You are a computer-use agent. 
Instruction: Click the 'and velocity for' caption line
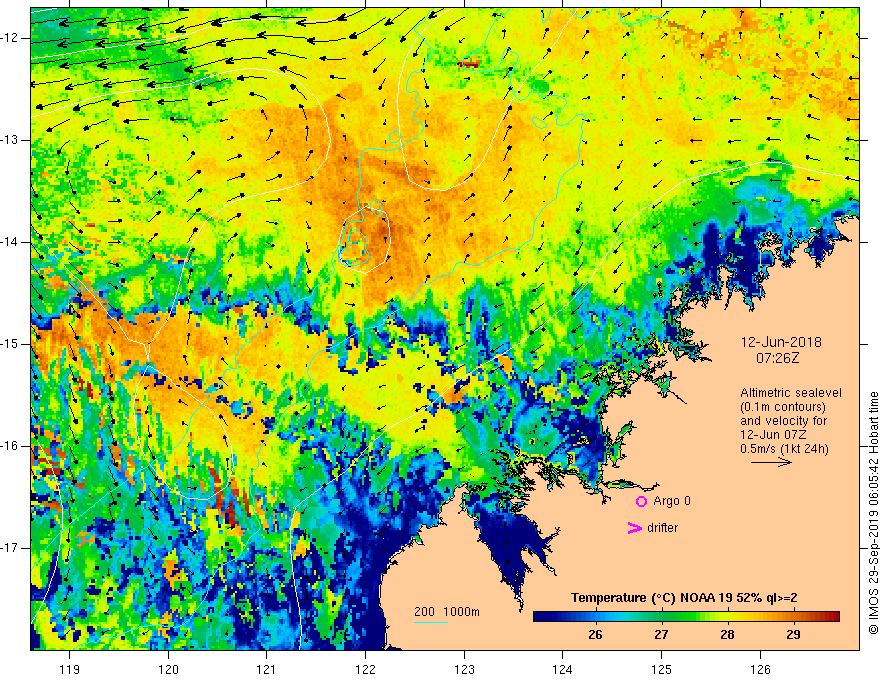click(783, 421)
